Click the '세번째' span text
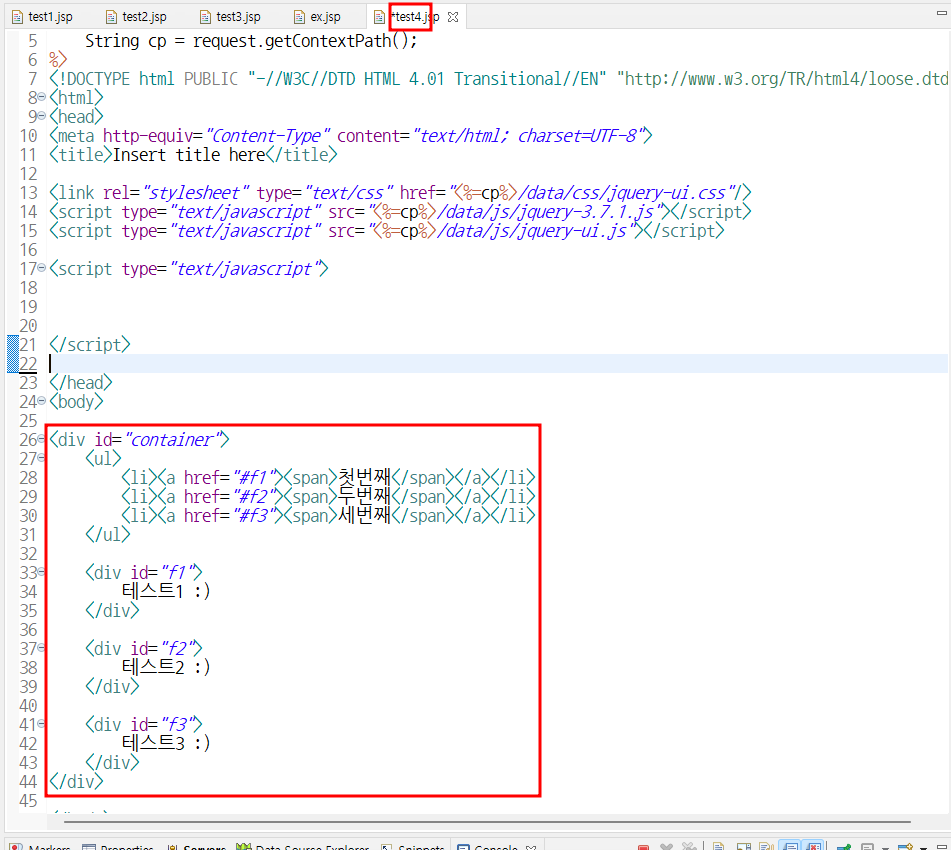The height and width of the screenshot is (850, 951). click(364, 515)
